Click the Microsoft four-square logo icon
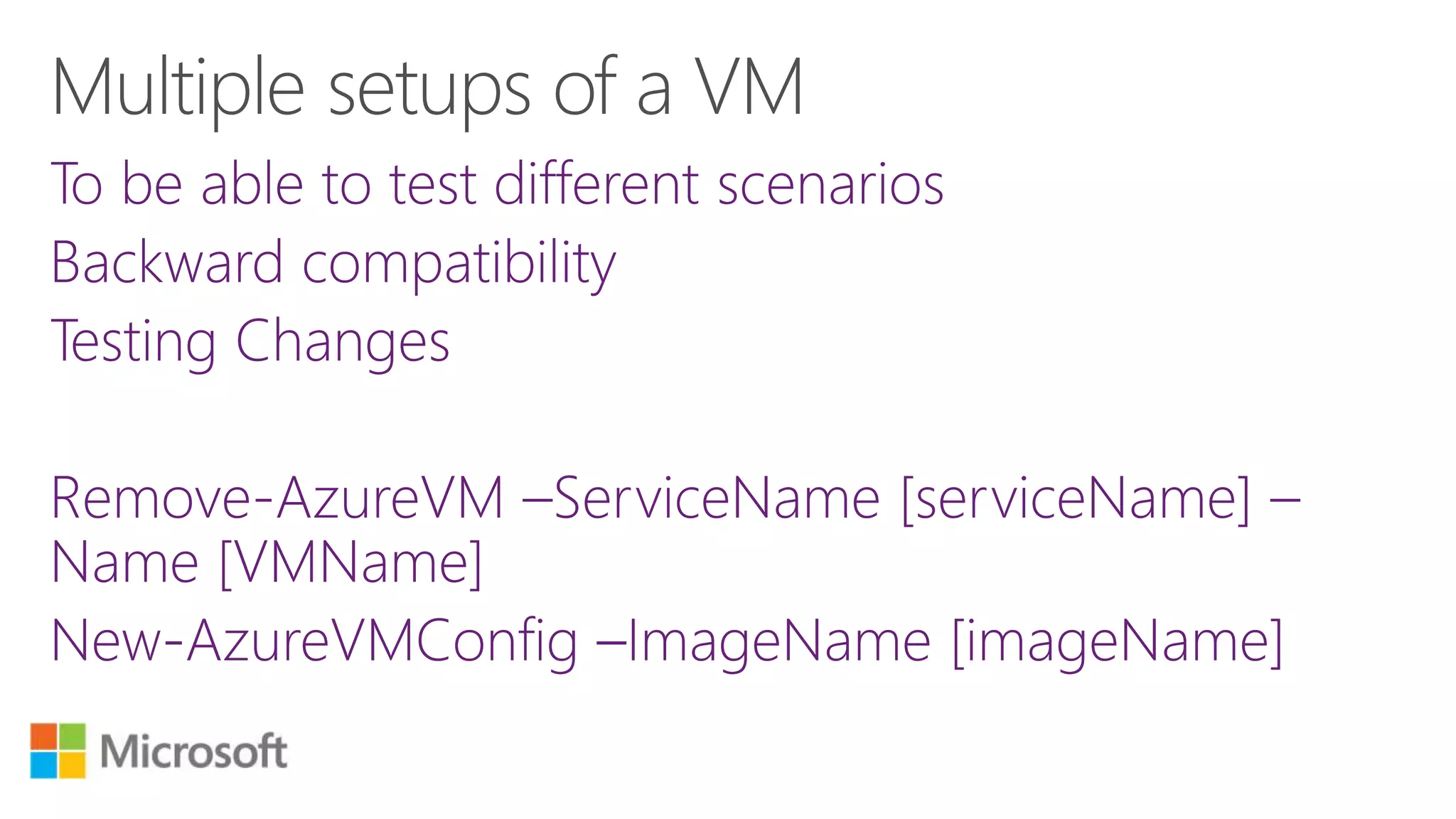The width and height of the screenshot is (1456, 819). (x=58, y=751)
